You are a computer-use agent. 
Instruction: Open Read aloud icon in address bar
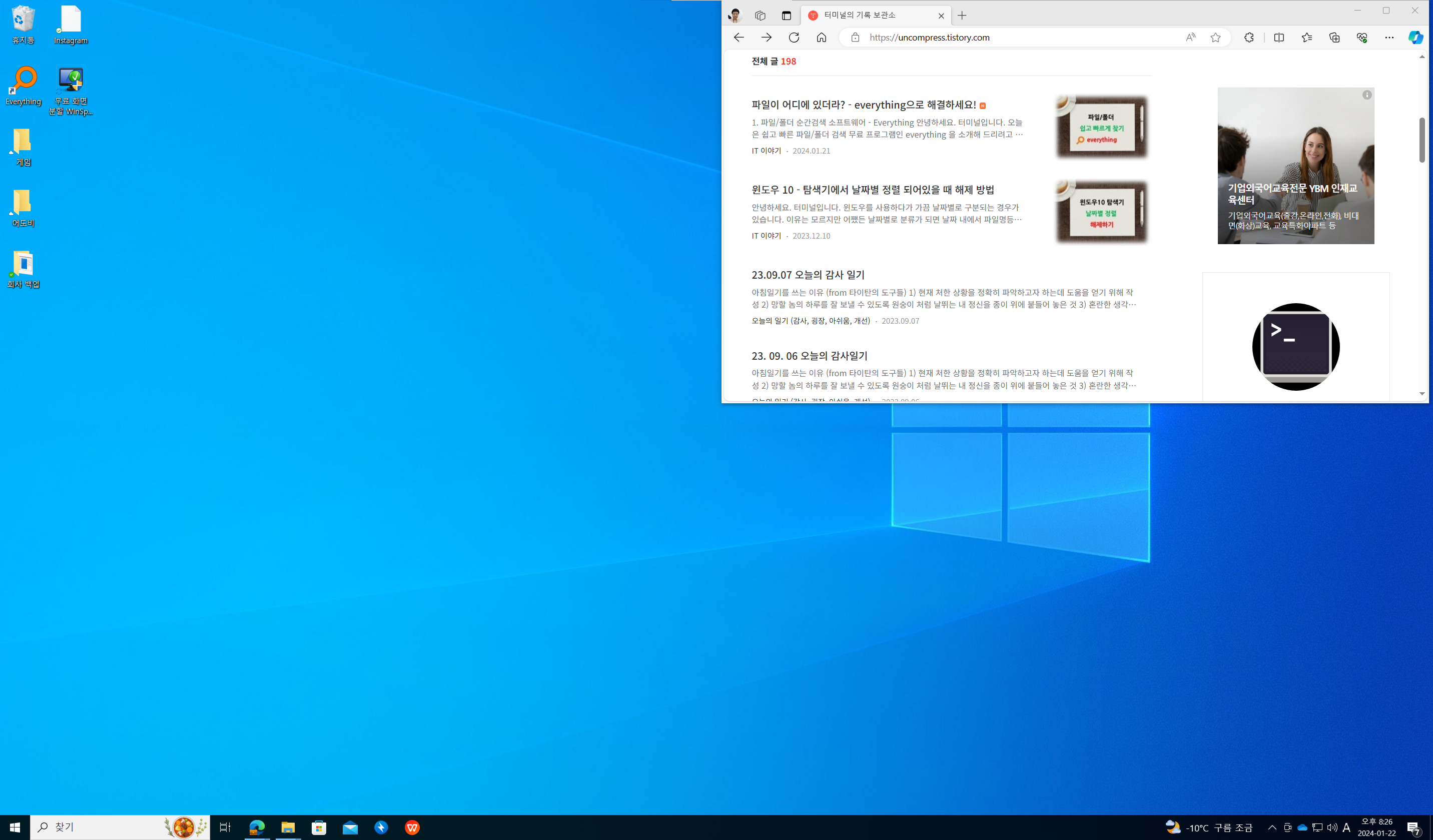1190,38
